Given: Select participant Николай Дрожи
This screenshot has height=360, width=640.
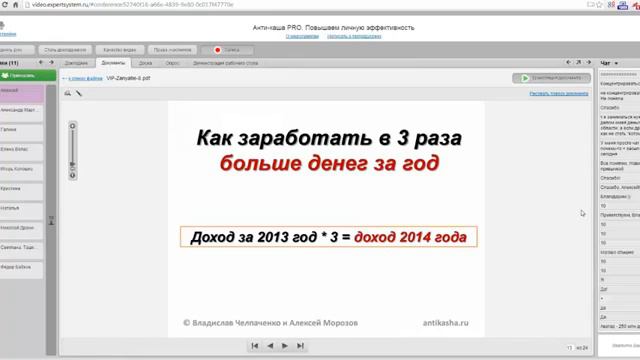Looking at the screenshot, I should (x=22, y=231).
